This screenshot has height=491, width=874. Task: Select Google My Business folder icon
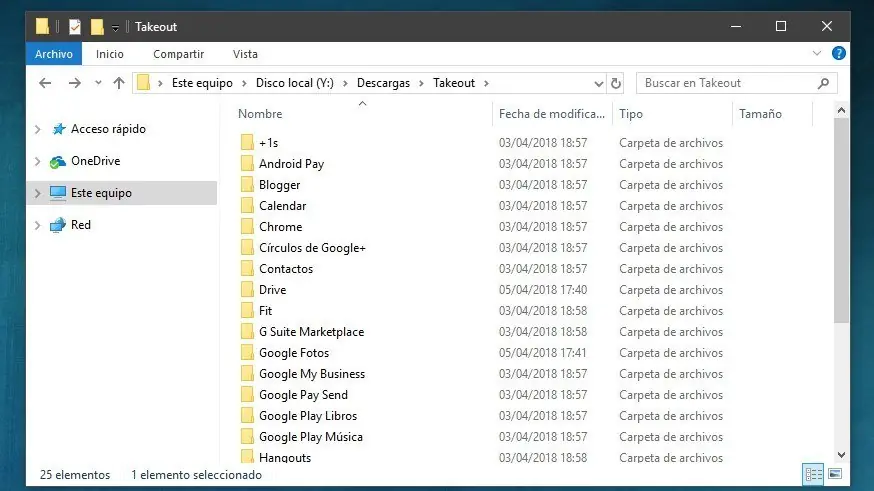pos(247,373)
